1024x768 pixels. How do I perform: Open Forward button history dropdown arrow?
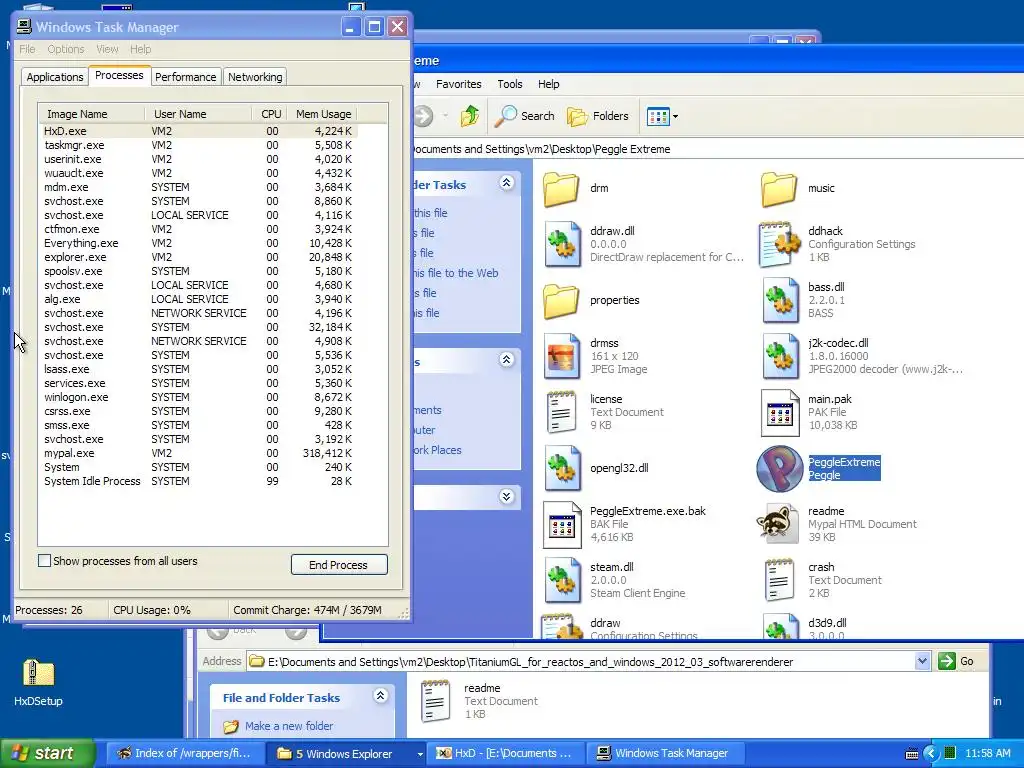(x=445, y=116)
